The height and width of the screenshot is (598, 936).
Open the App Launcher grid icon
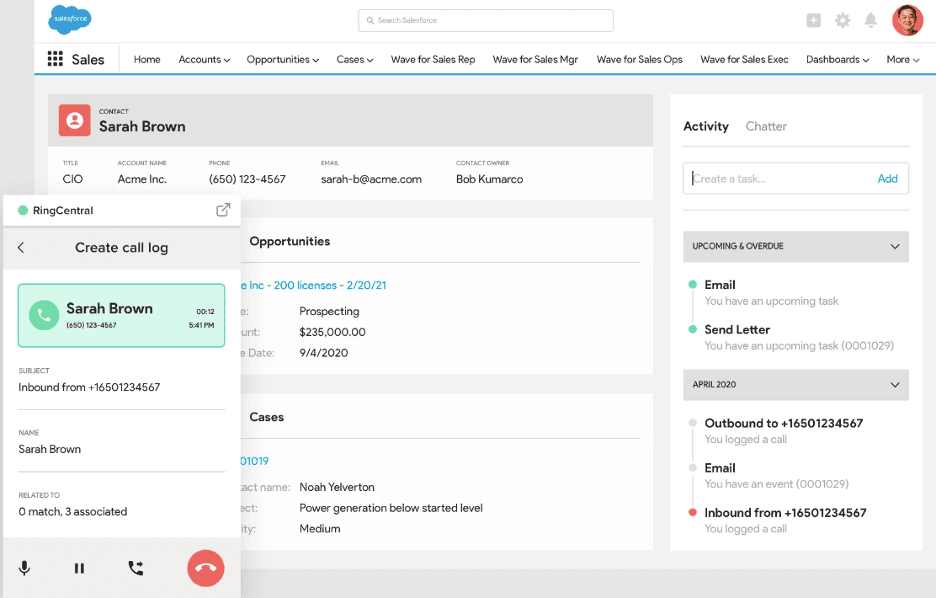point(55,58)
